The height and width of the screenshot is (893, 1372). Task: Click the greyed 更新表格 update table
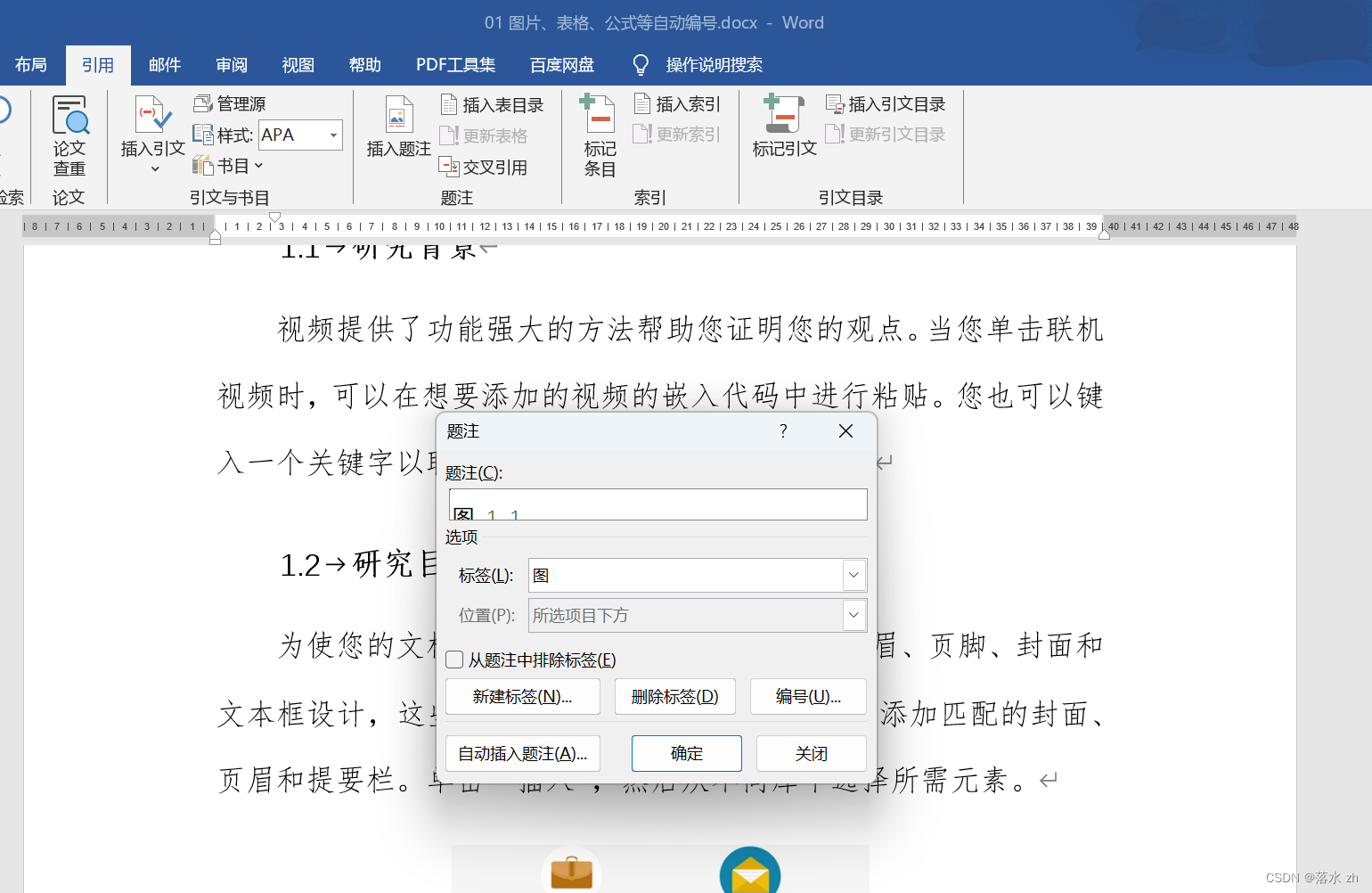point(485,135)
